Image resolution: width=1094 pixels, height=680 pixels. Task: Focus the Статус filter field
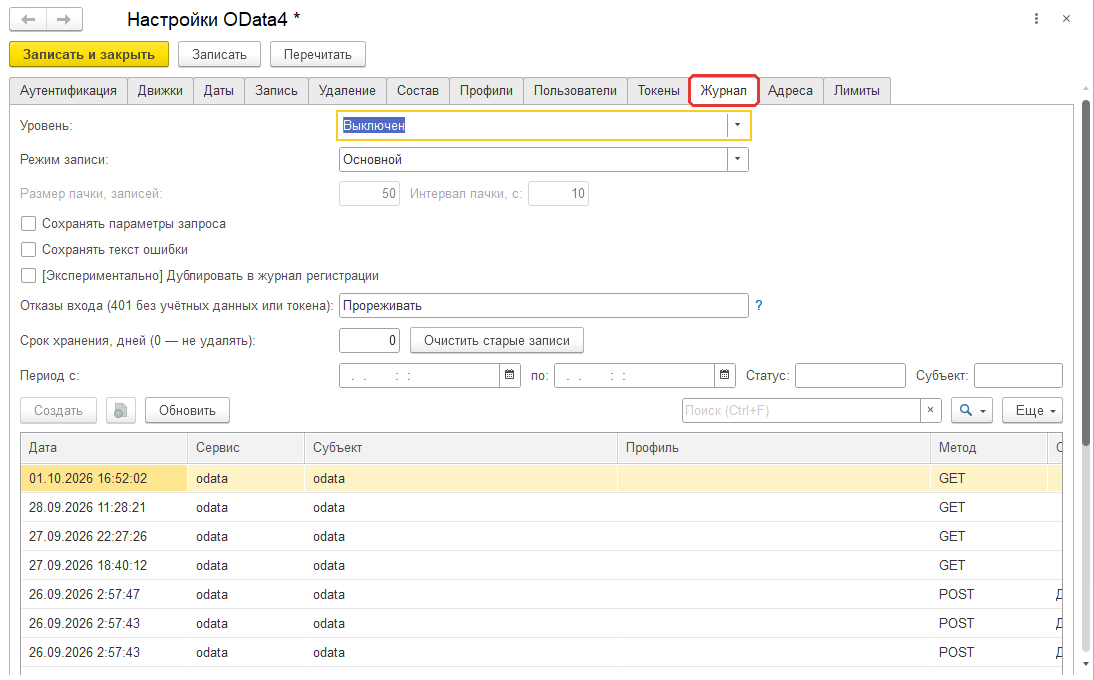click(851, 375)
